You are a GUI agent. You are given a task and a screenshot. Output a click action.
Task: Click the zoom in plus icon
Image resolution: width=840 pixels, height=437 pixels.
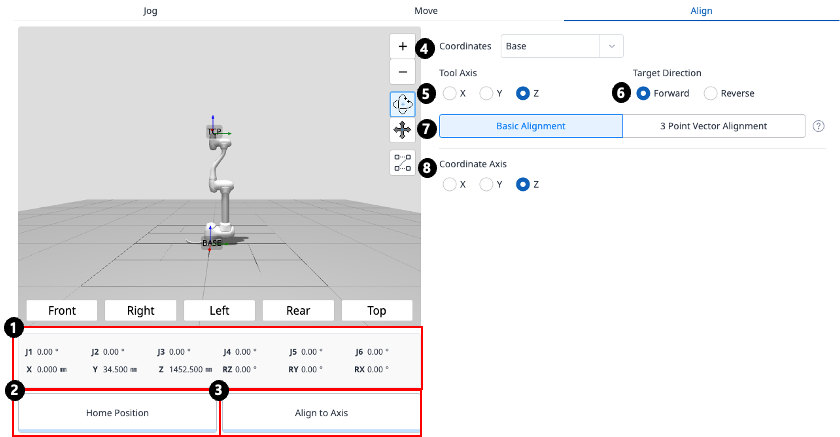[402, 47]
